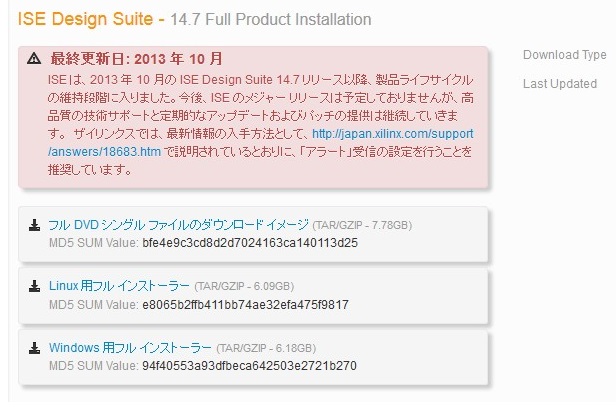Click the MD5 value bfe4e9c3cd8d2d7024163ca140113d25
The image size is (616, 408).
click(x=250, y=243)
